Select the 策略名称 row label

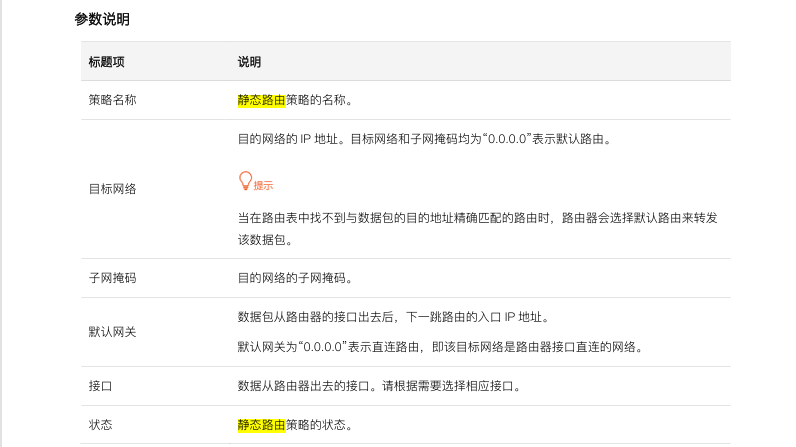(x=112, y=100)
